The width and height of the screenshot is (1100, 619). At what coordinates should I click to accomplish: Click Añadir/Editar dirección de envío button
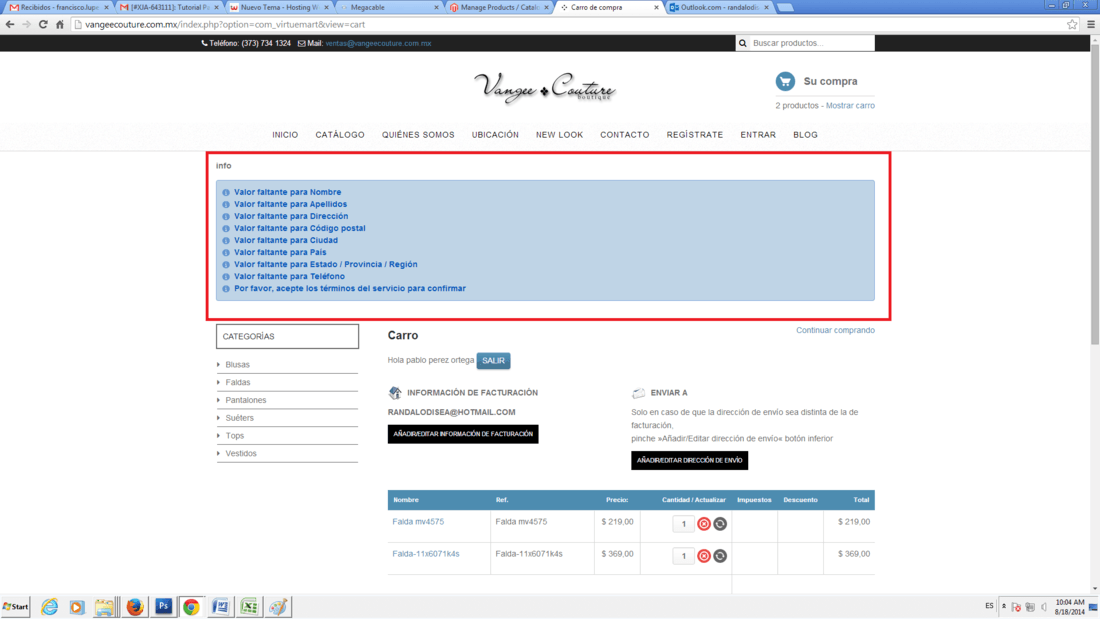pyautogui.click(x=690, y=460)
